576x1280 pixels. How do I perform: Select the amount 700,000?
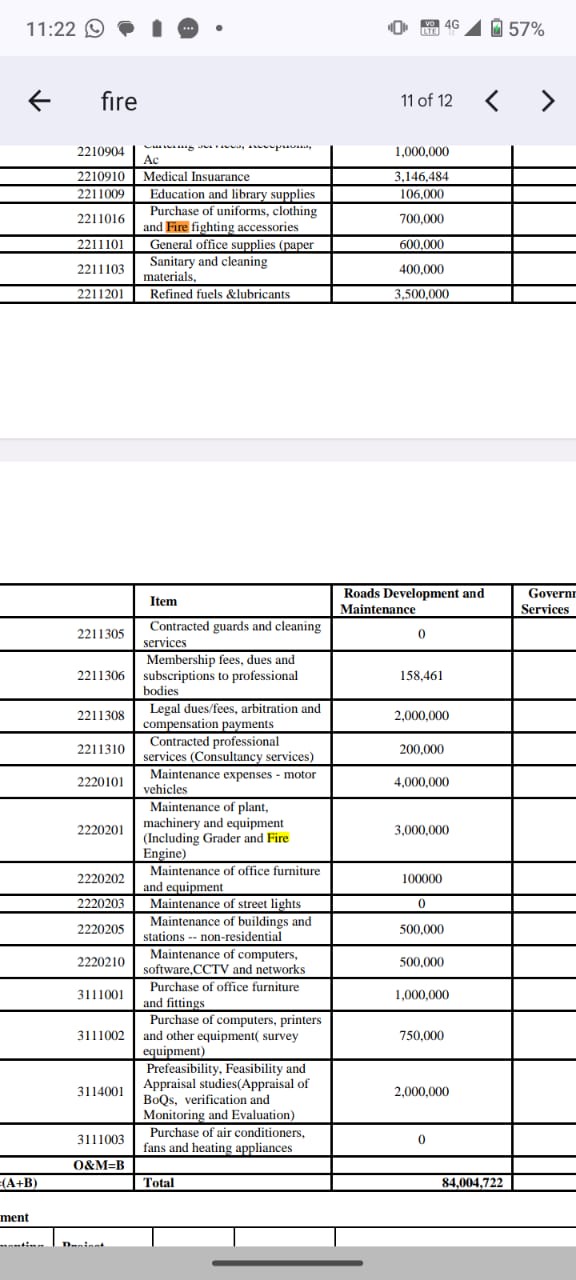pyautogui.click(x=421, y=218)
